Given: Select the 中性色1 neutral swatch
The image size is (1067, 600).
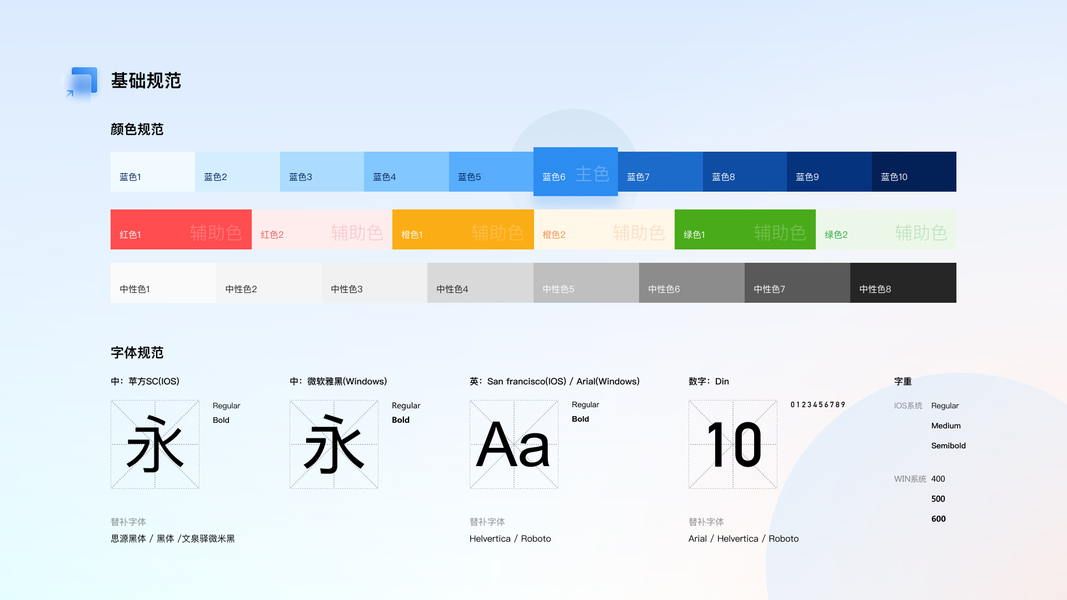Looking at the screenshot, I should coord(163,283).
